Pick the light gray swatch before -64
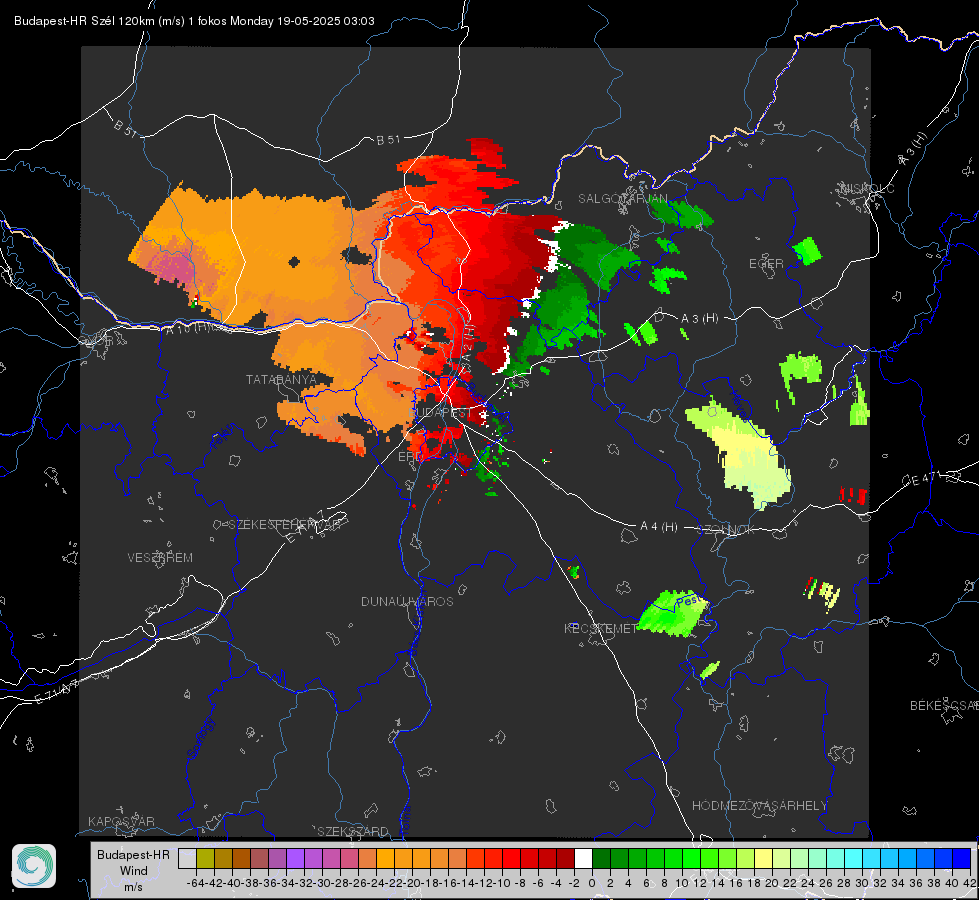979x900 pixels. tap(187, 858)
